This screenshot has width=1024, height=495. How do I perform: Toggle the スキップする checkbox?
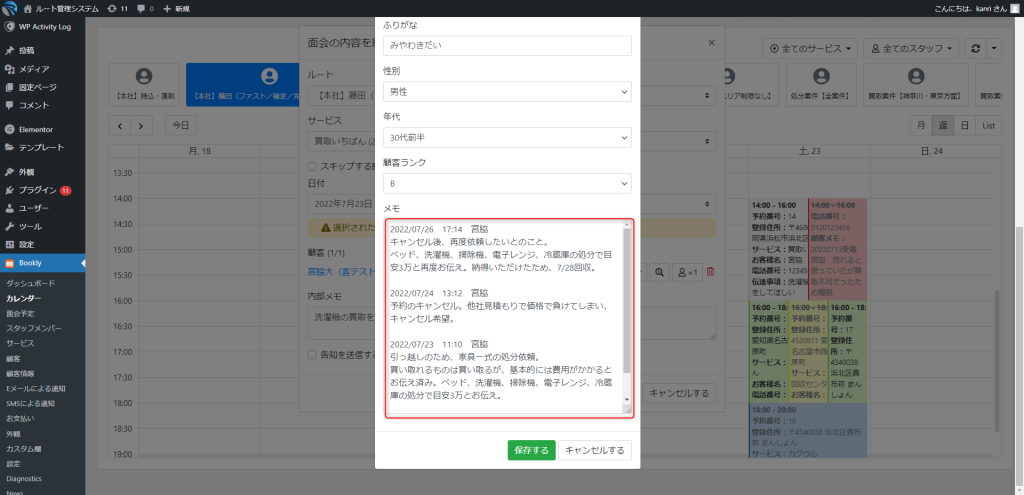pyautogui.click(x=313, y=166)
